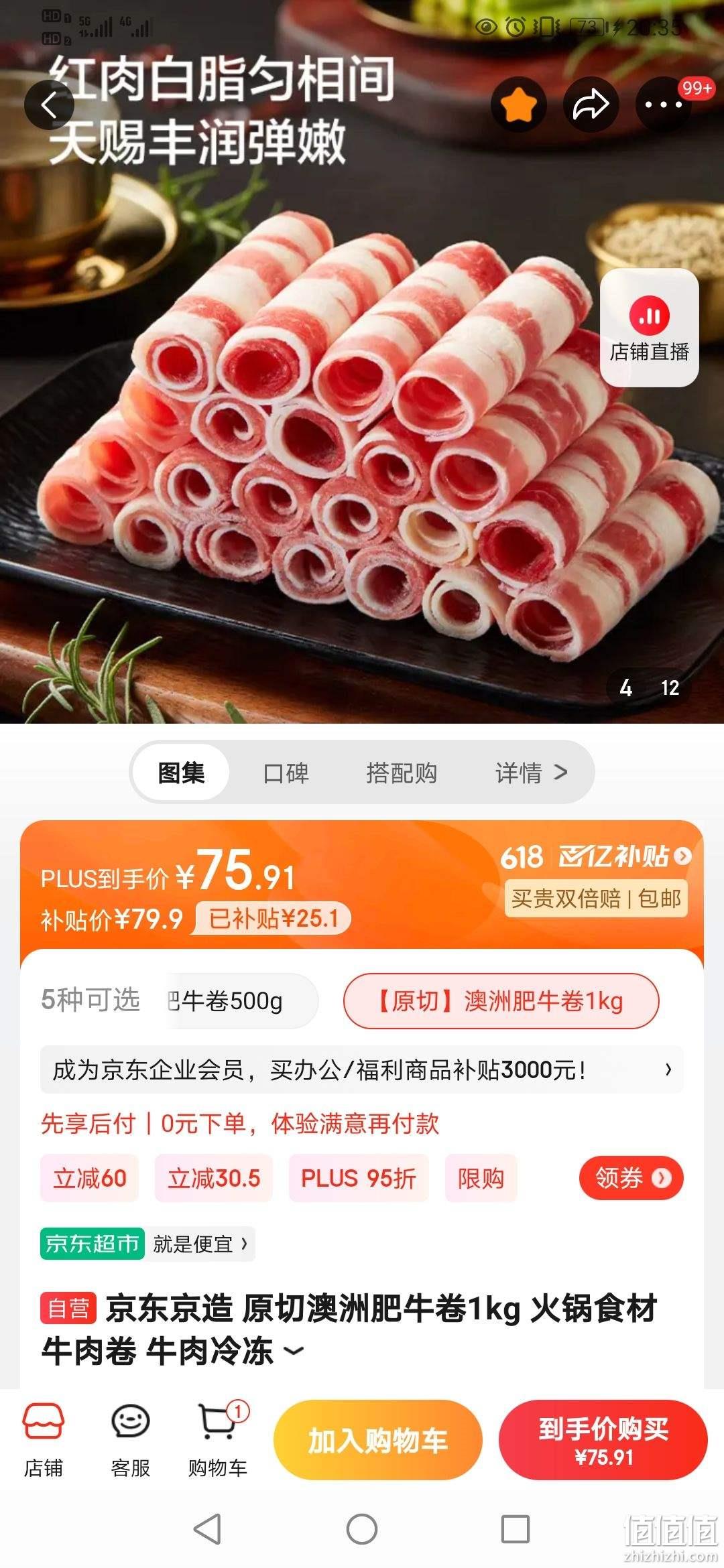Open 就是便宜 link next to 京东超市
The width and height of the screenshot is (724, 1568).
200,1244
